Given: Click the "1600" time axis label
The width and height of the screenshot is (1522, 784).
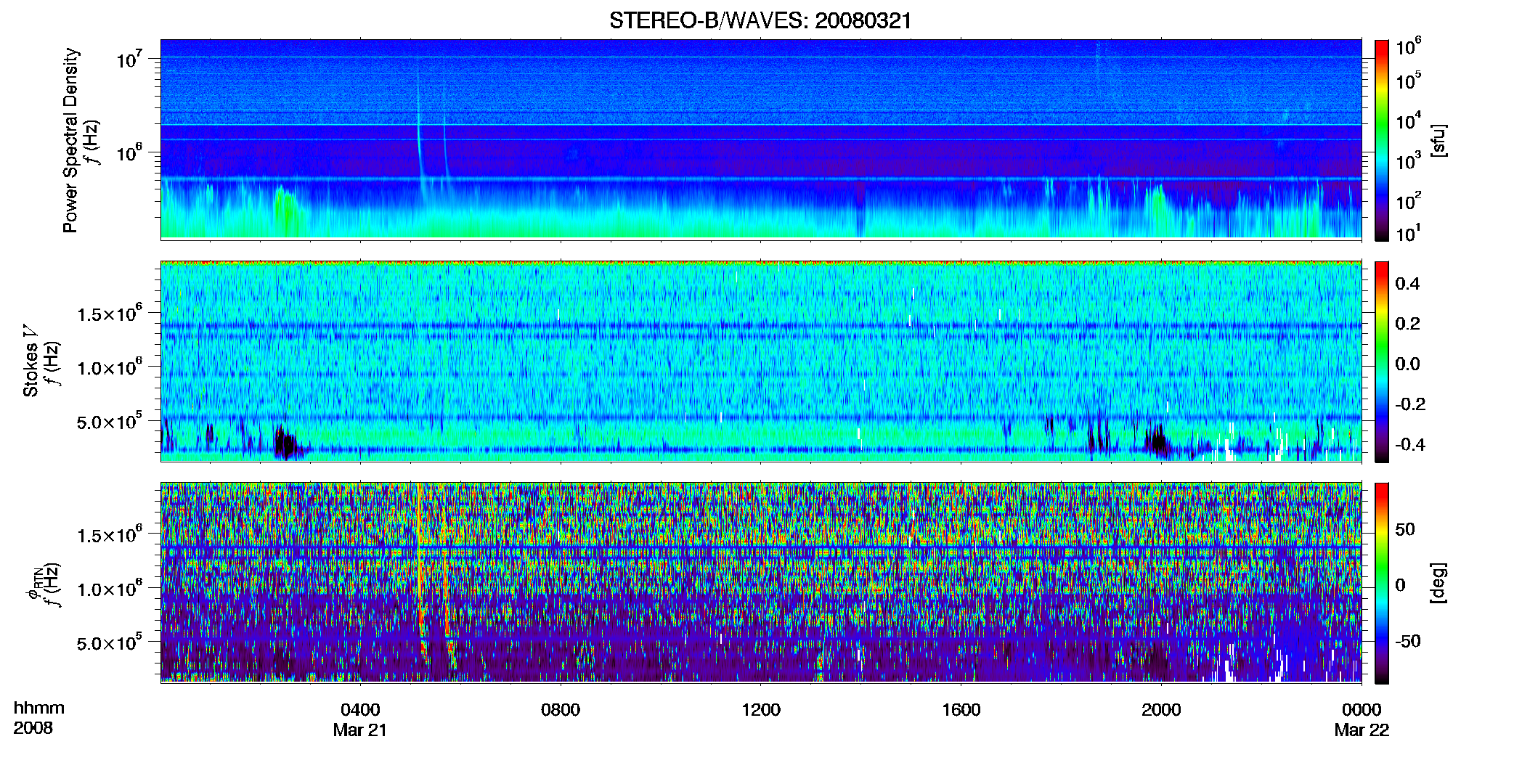Looking at the screenshot, I should pos(961,710).
